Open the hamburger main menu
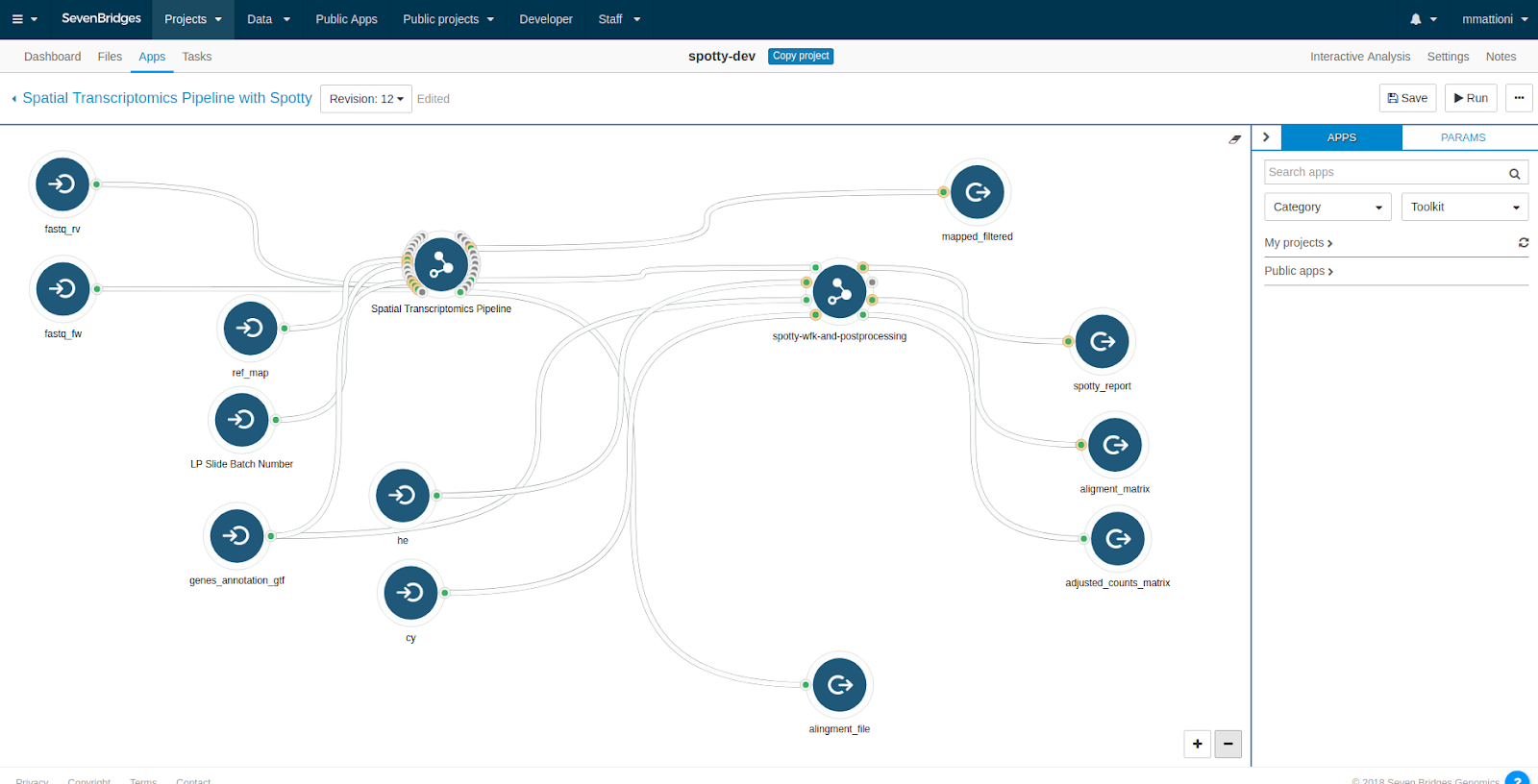Screen dimensions: 1538x784 (x=17, y=19)
